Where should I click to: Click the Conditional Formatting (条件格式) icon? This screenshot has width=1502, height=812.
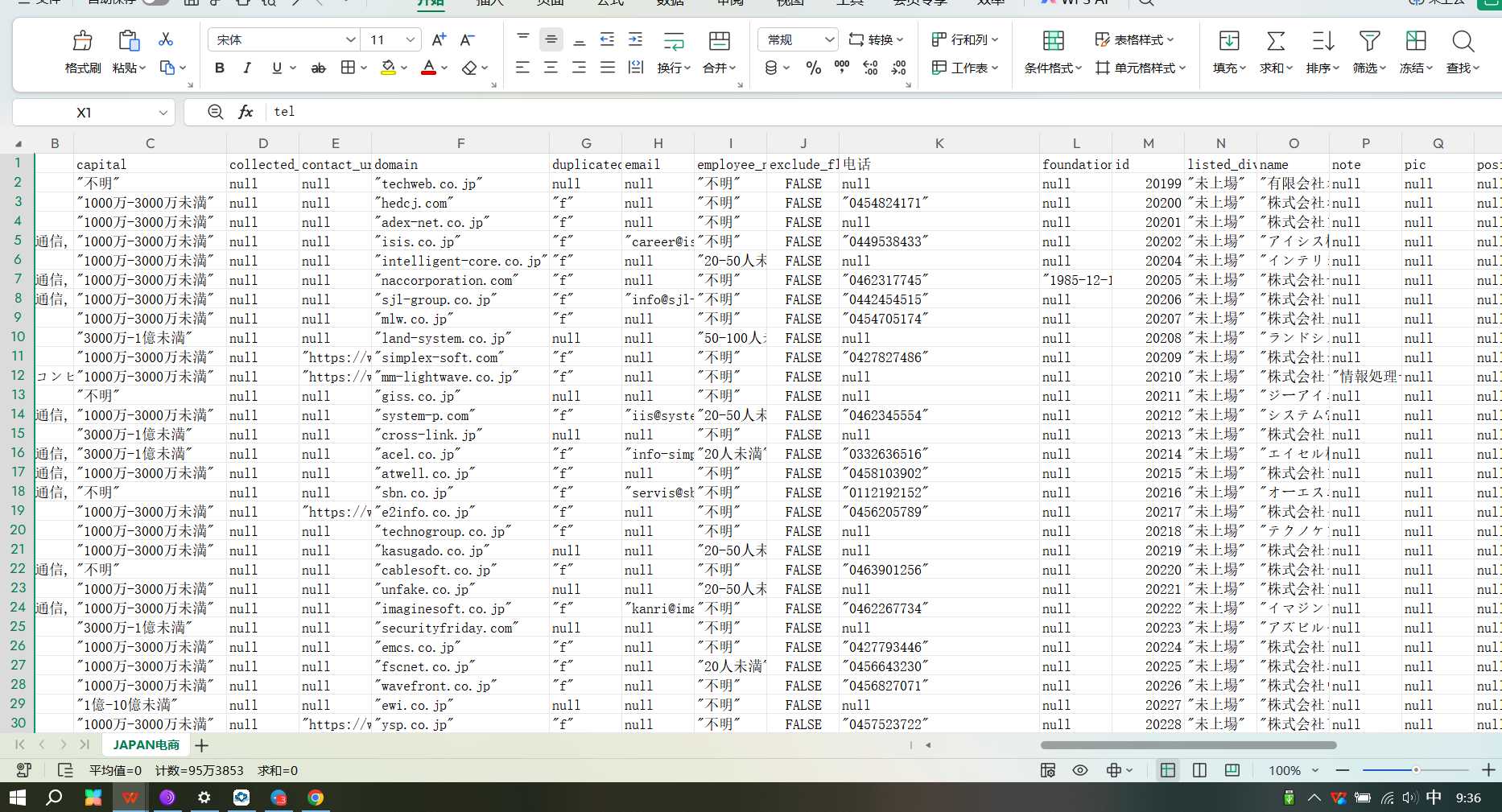pyautogui.click(x=1053, y=40)
